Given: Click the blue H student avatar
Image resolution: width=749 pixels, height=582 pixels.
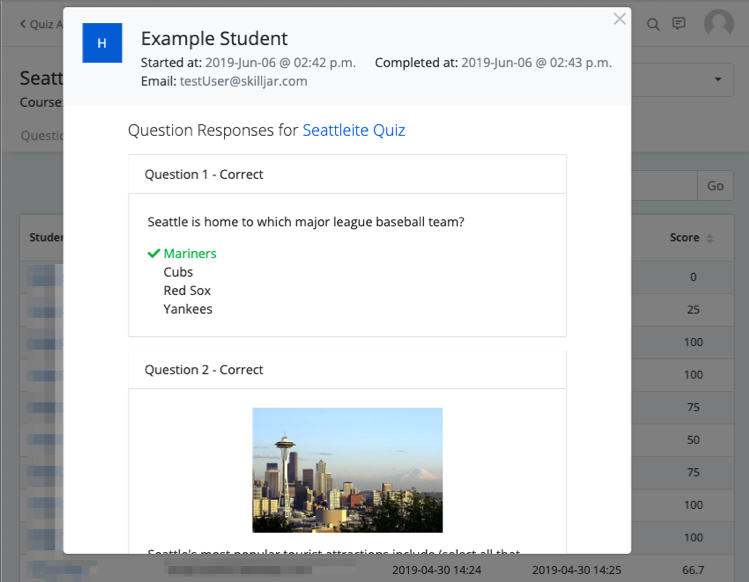Looking at the screenshot, I should [x=102, y=43].
